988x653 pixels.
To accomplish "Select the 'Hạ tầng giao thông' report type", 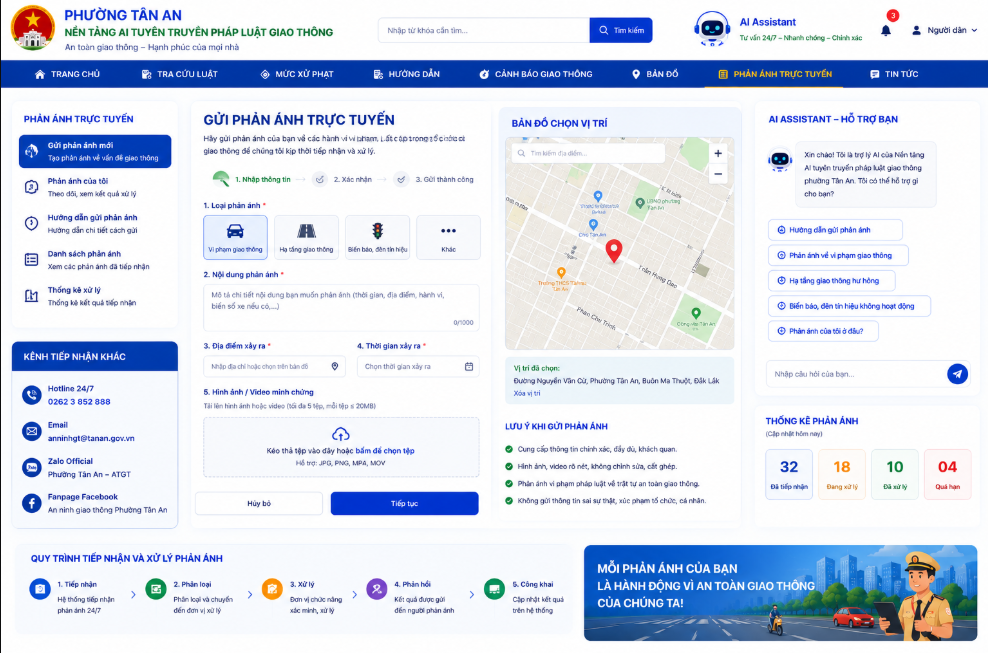I will (306, 237).
